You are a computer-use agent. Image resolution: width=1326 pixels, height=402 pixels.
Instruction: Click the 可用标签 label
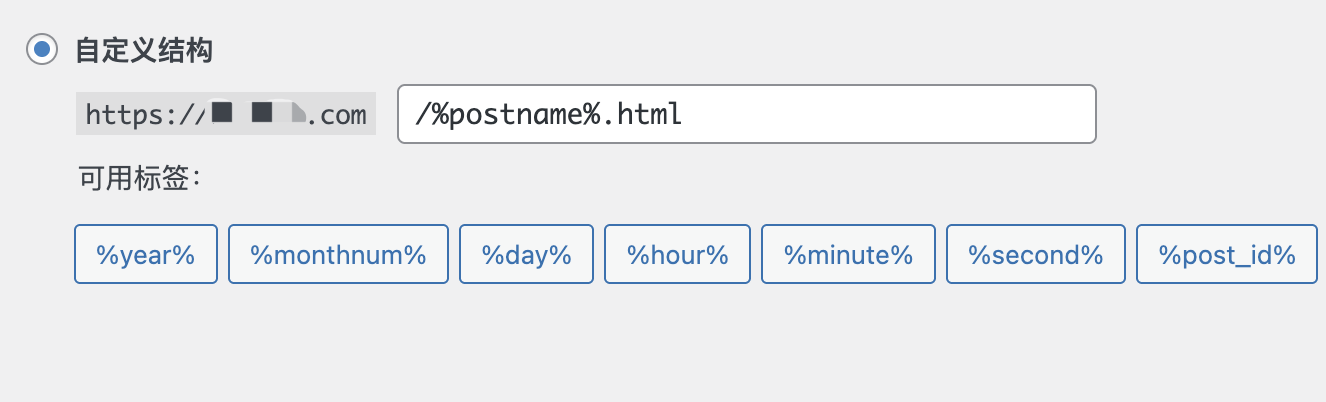(x=134, y=179)
